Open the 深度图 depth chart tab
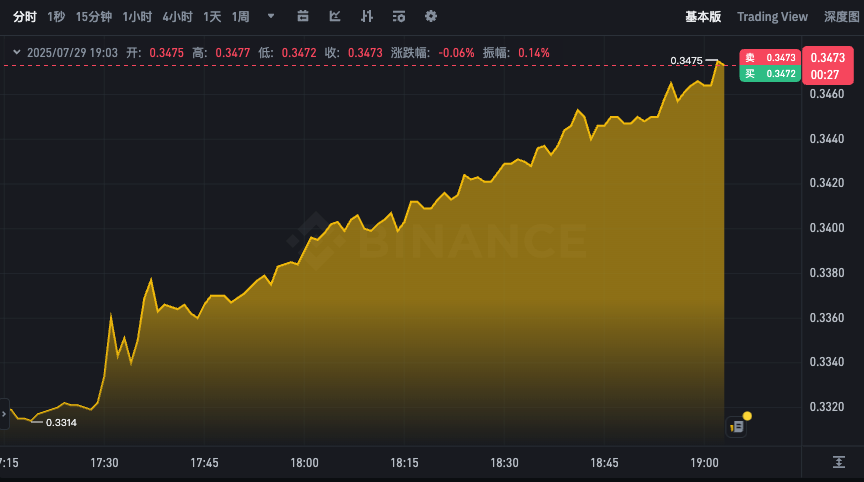The height and width of the screenshot is (482, 864). pyautogui.click(x=841, y=16)
